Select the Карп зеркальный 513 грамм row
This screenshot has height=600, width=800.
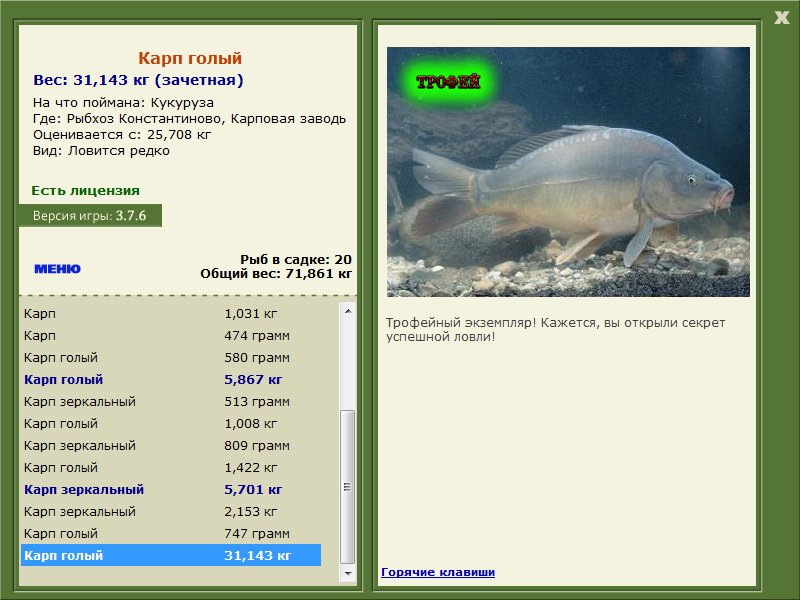click(x=171, y=401)
